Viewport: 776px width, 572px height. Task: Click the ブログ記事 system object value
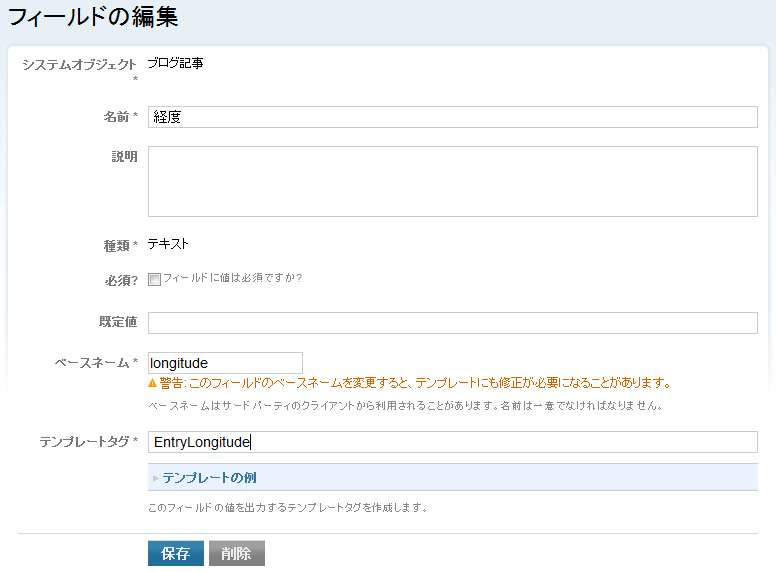pyautogui.click(x=176, y=63)
